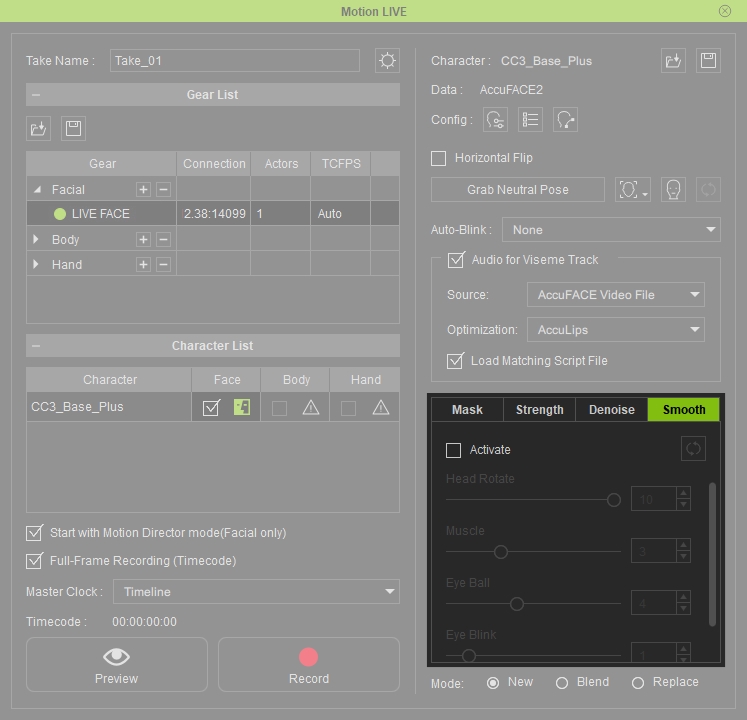The image size is (747, 720).
Task: Remove Body gear with minus
Action: [163, 239]
